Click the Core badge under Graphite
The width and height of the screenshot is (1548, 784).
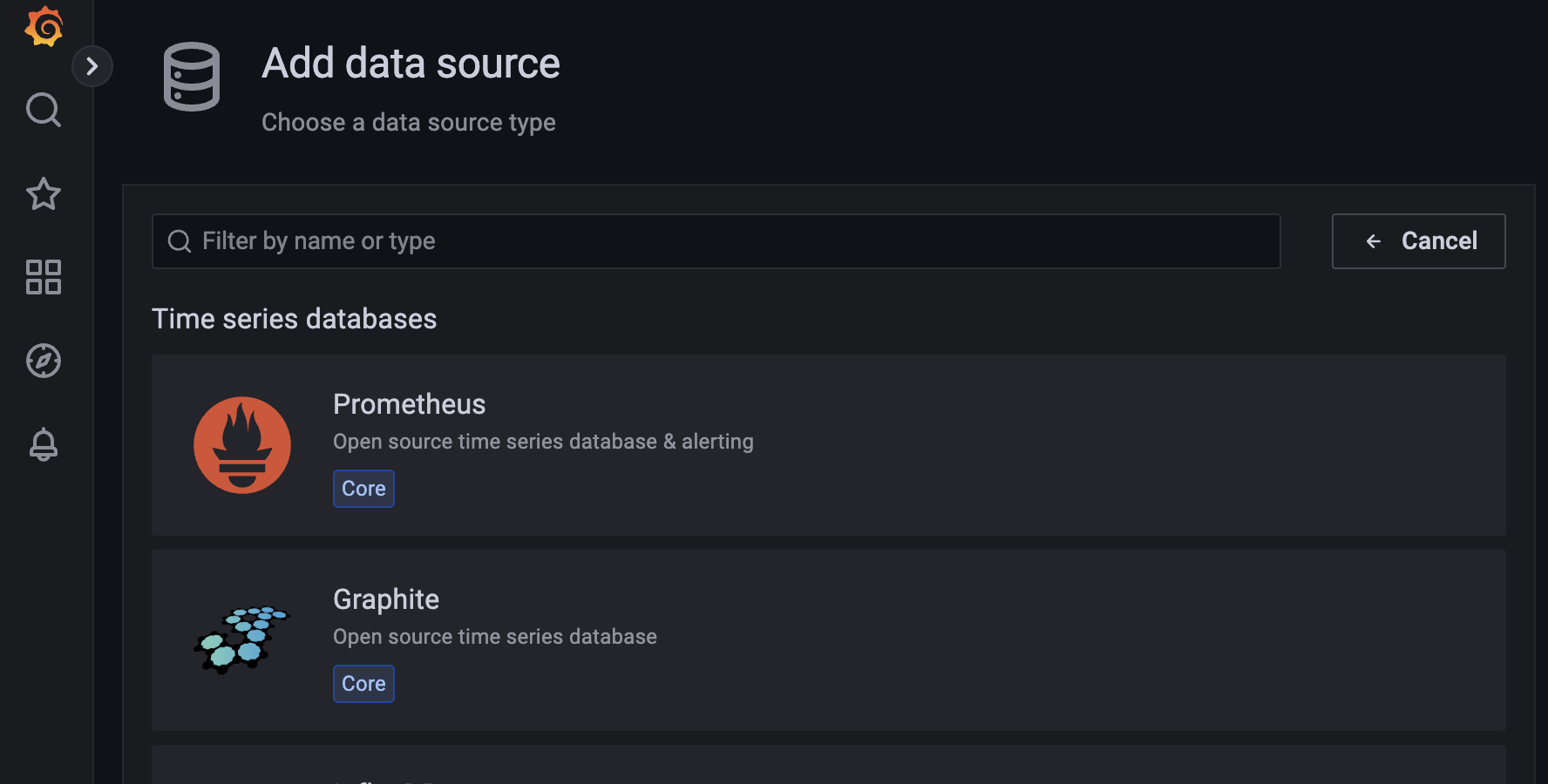pyautogui.click(x=363, y=684)
